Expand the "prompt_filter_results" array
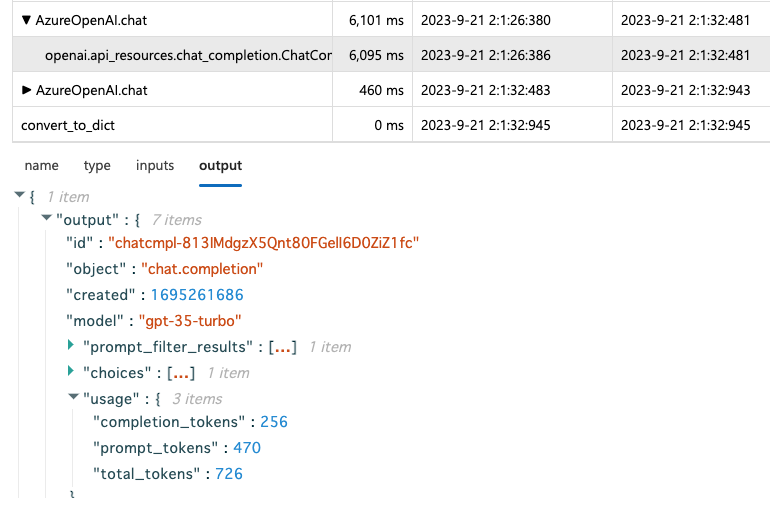Screen dimensions: 770x519 (x=71, y=346)
